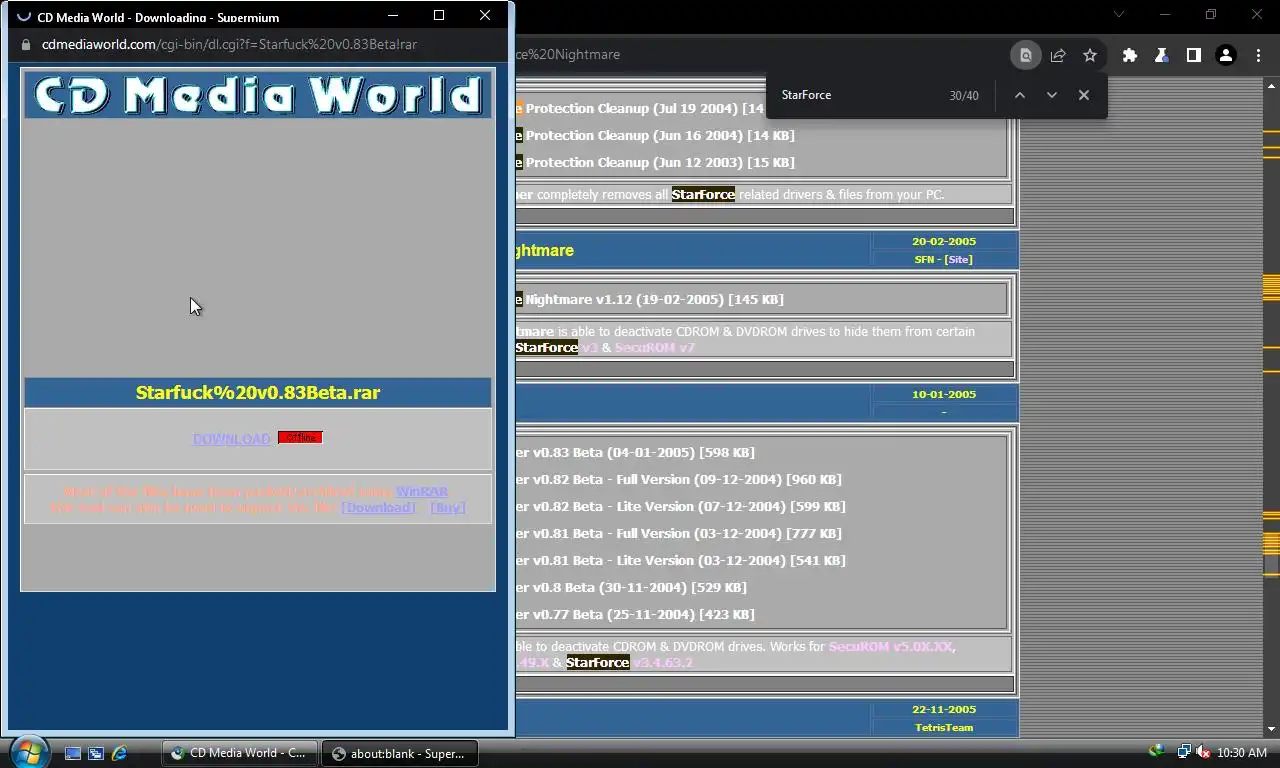Screen dimensions: 1280x768
Task: Open the profile avatar icon
Action: click(1225, 55)
